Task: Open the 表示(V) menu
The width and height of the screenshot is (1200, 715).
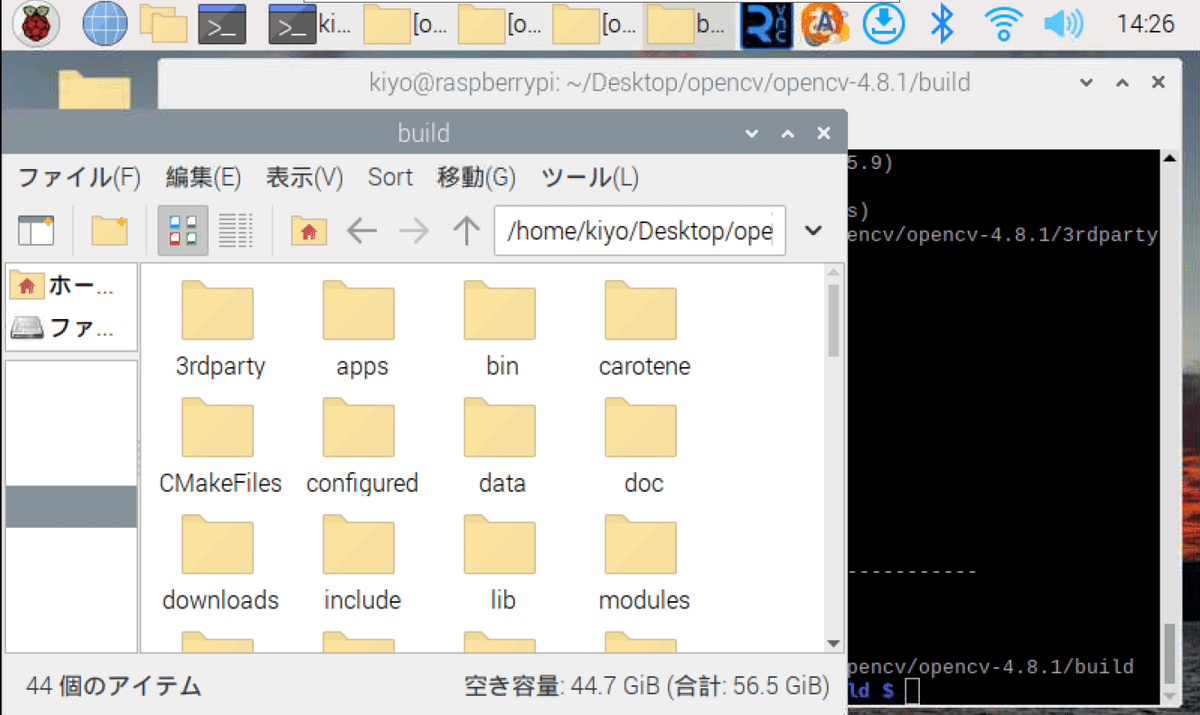Action: pos(304,178)
